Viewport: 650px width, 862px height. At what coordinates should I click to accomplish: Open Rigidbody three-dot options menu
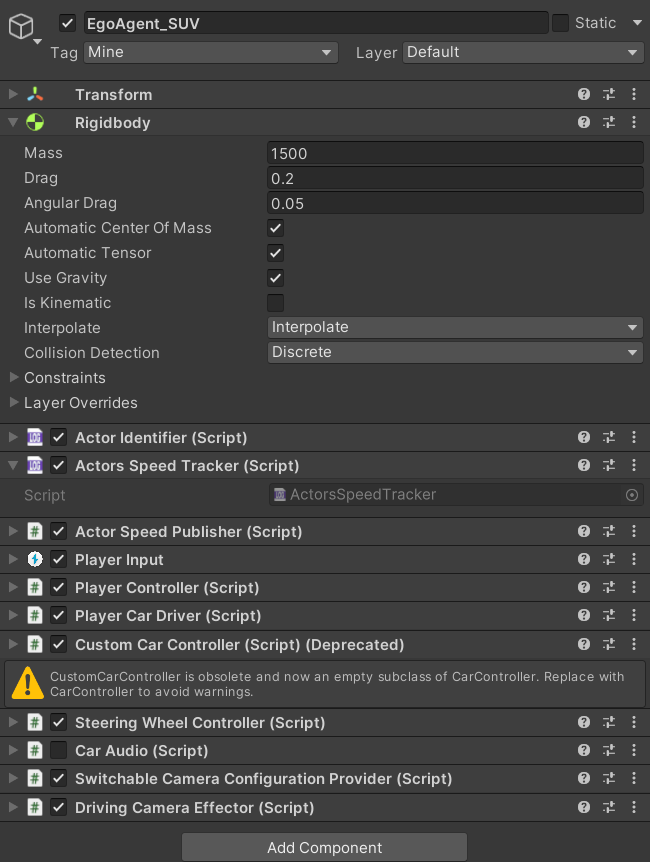tap(634, 122)
